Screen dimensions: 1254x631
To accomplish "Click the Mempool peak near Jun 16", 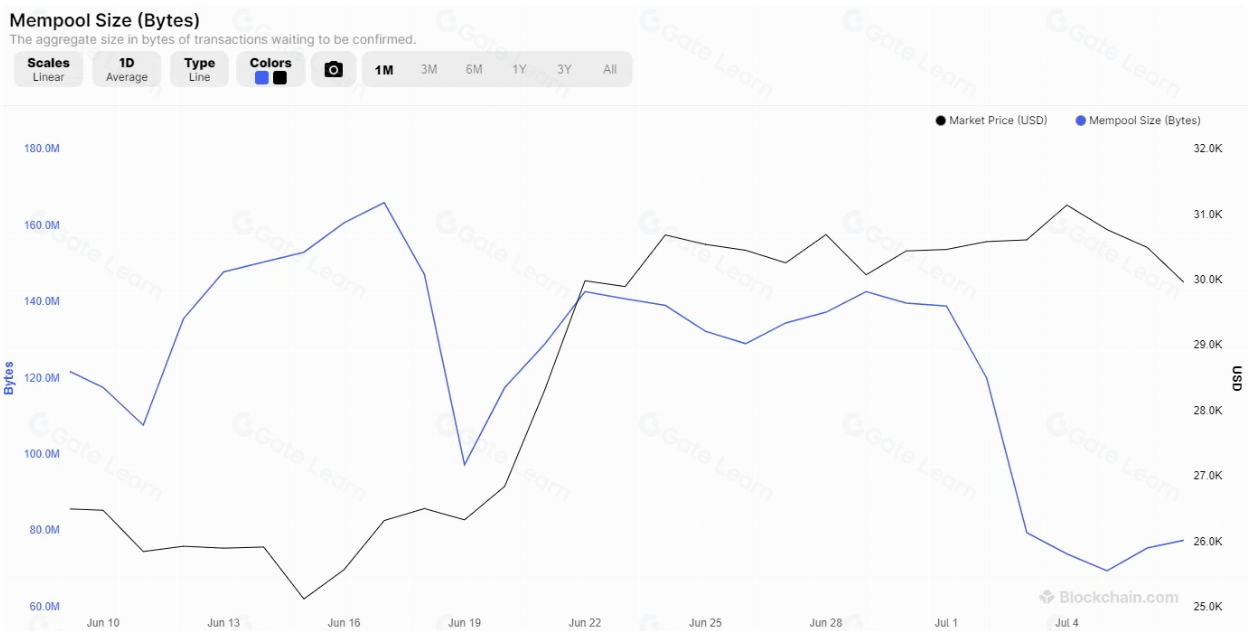I will [385, 203].
